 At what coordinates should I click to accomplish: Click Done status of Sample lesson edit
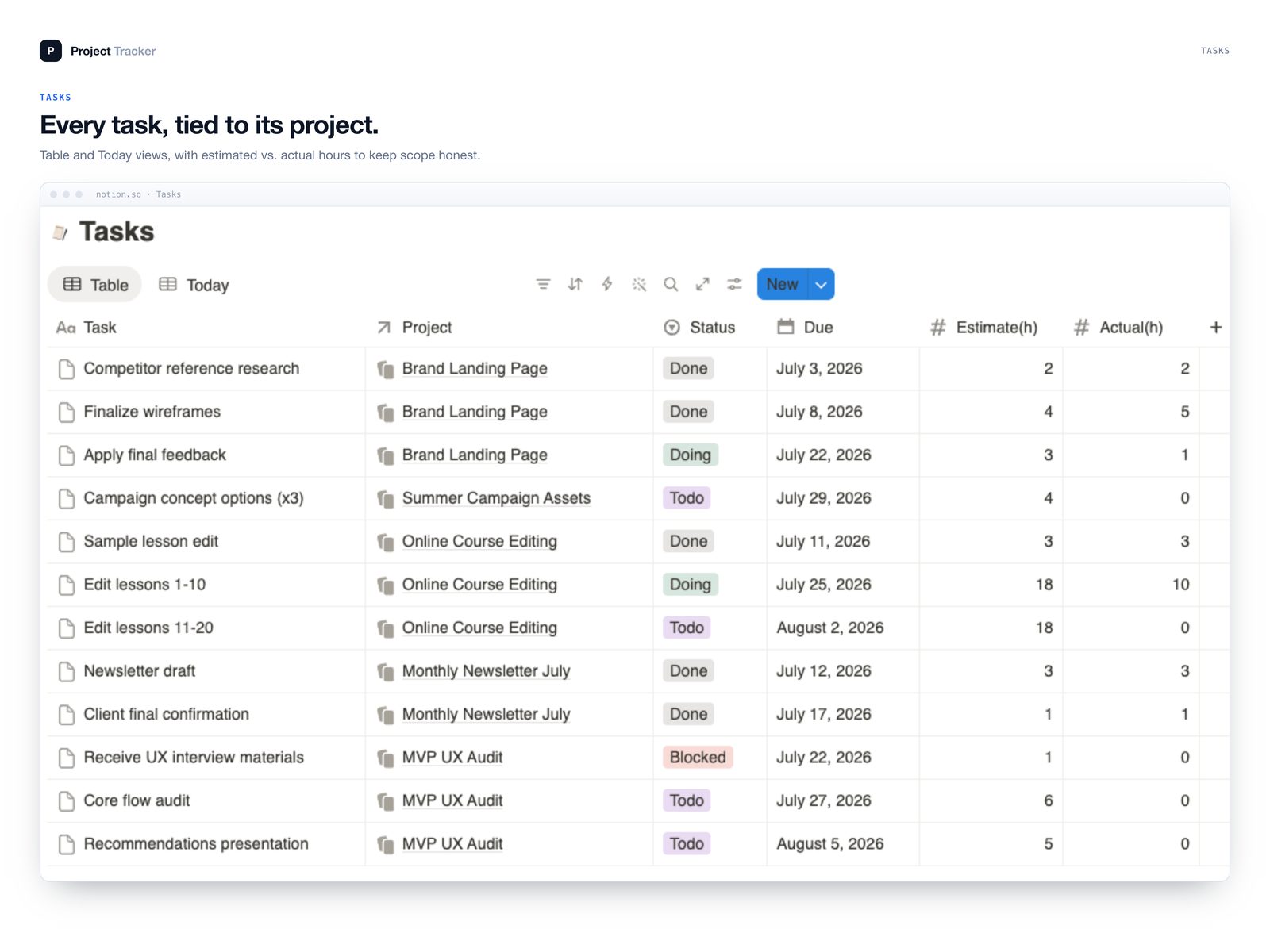tap(688, 542)
